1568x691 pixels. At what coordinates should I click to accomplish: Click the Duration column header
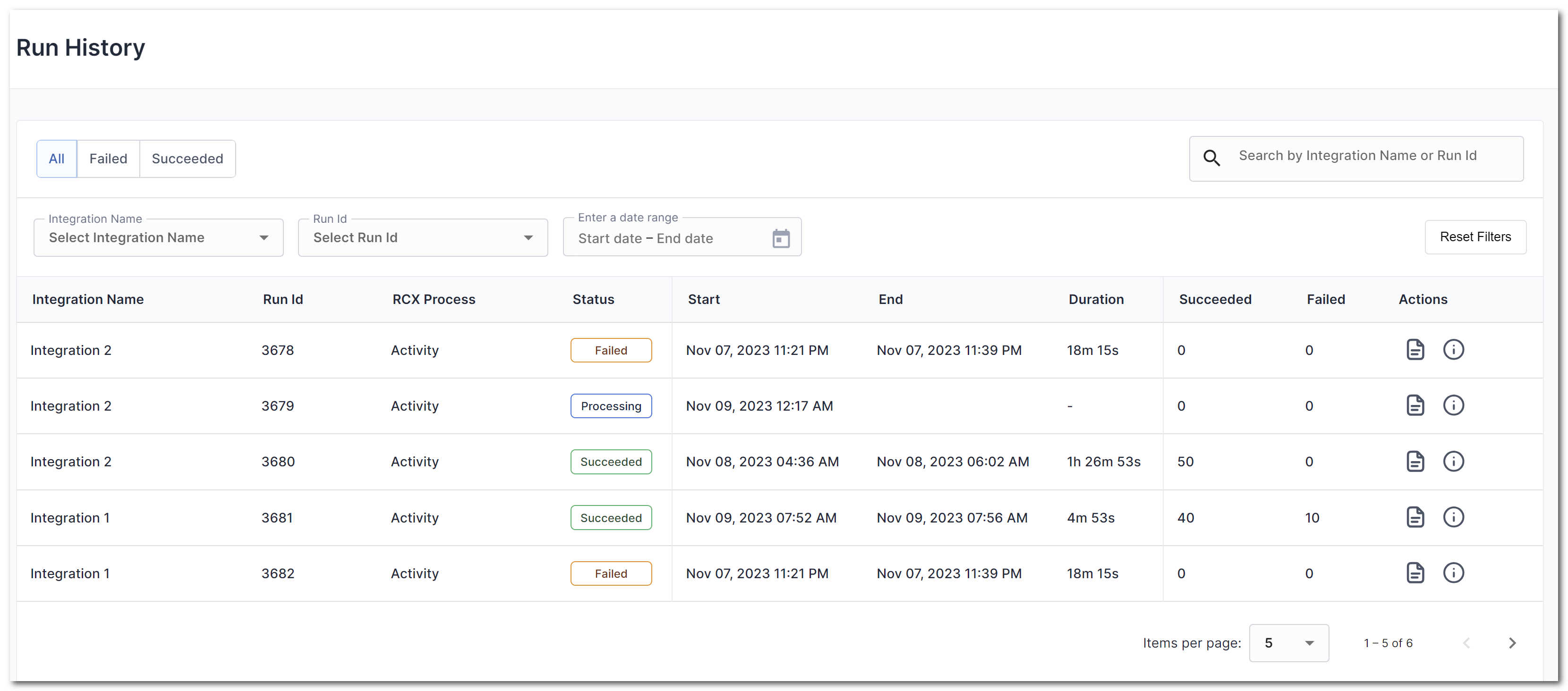(1096, 299)
